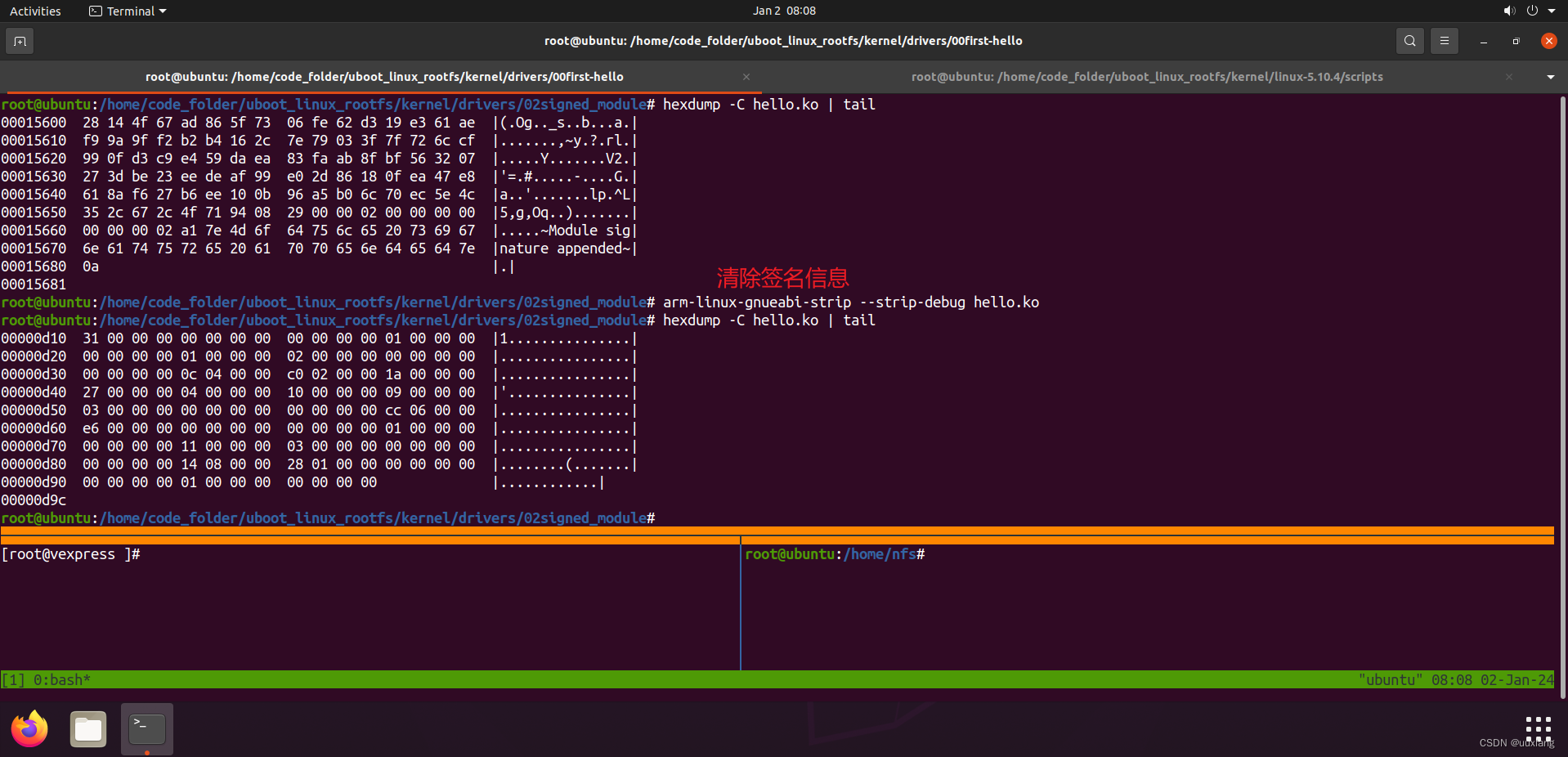Open Terminal icon in the dock

pyautogui.click(x=147, y=729)
